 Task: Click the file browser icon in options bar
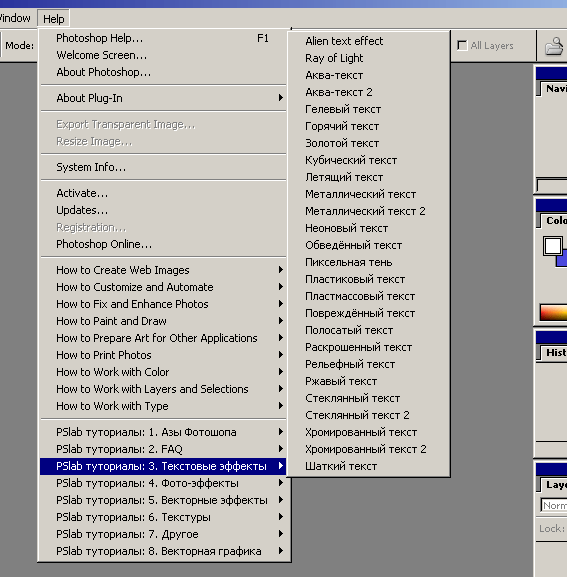(554, 46)
